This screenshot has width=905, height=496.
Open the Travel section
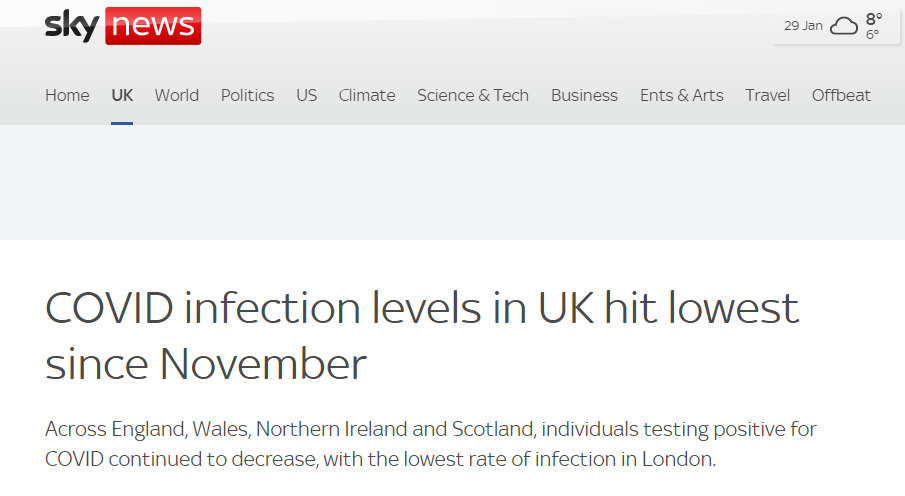[767, 95]
